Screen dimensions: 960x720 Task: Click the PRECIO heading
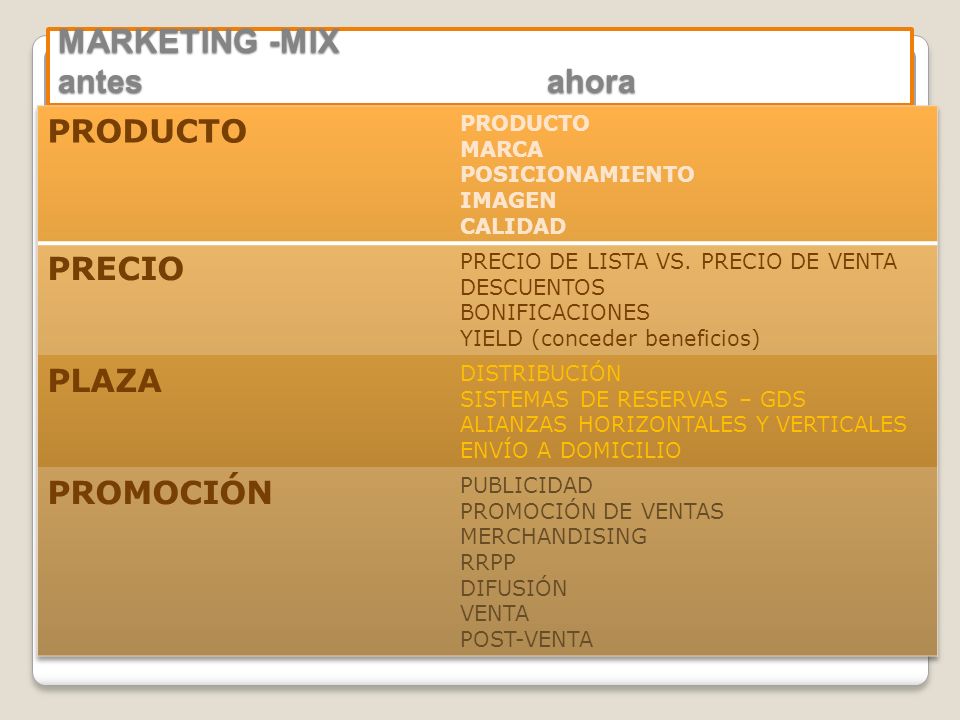116,268
